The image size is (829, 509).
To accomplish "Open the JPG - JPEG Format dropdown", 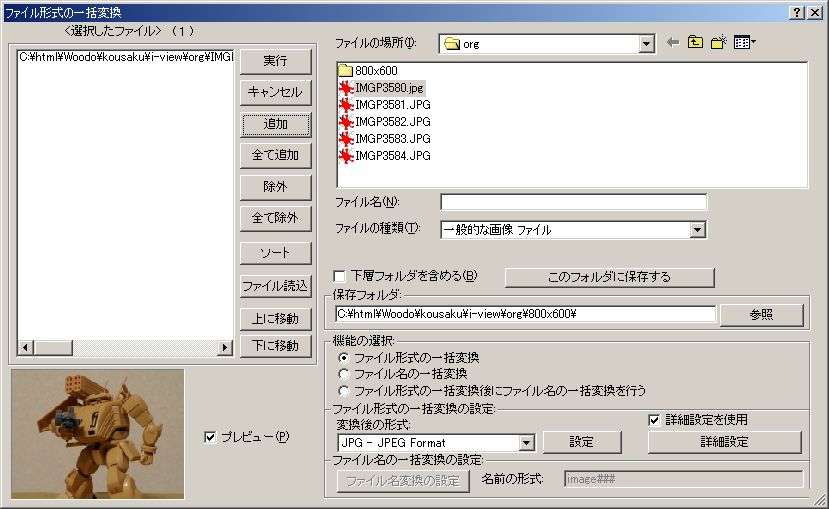I will pyautogui.click(x=526, y=443).
